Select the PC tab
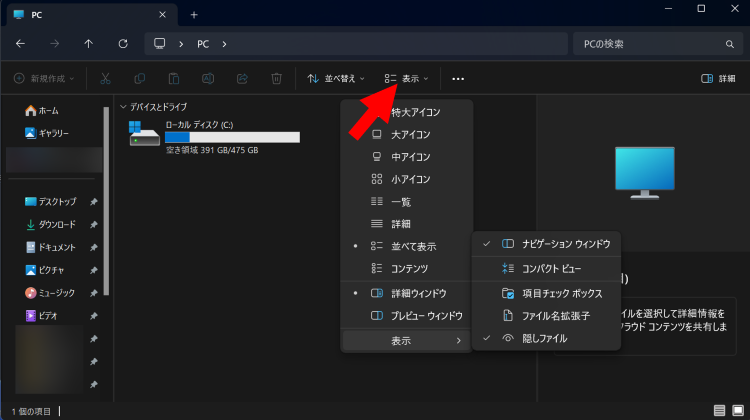The image size is (750, 420). click(92, 15)
